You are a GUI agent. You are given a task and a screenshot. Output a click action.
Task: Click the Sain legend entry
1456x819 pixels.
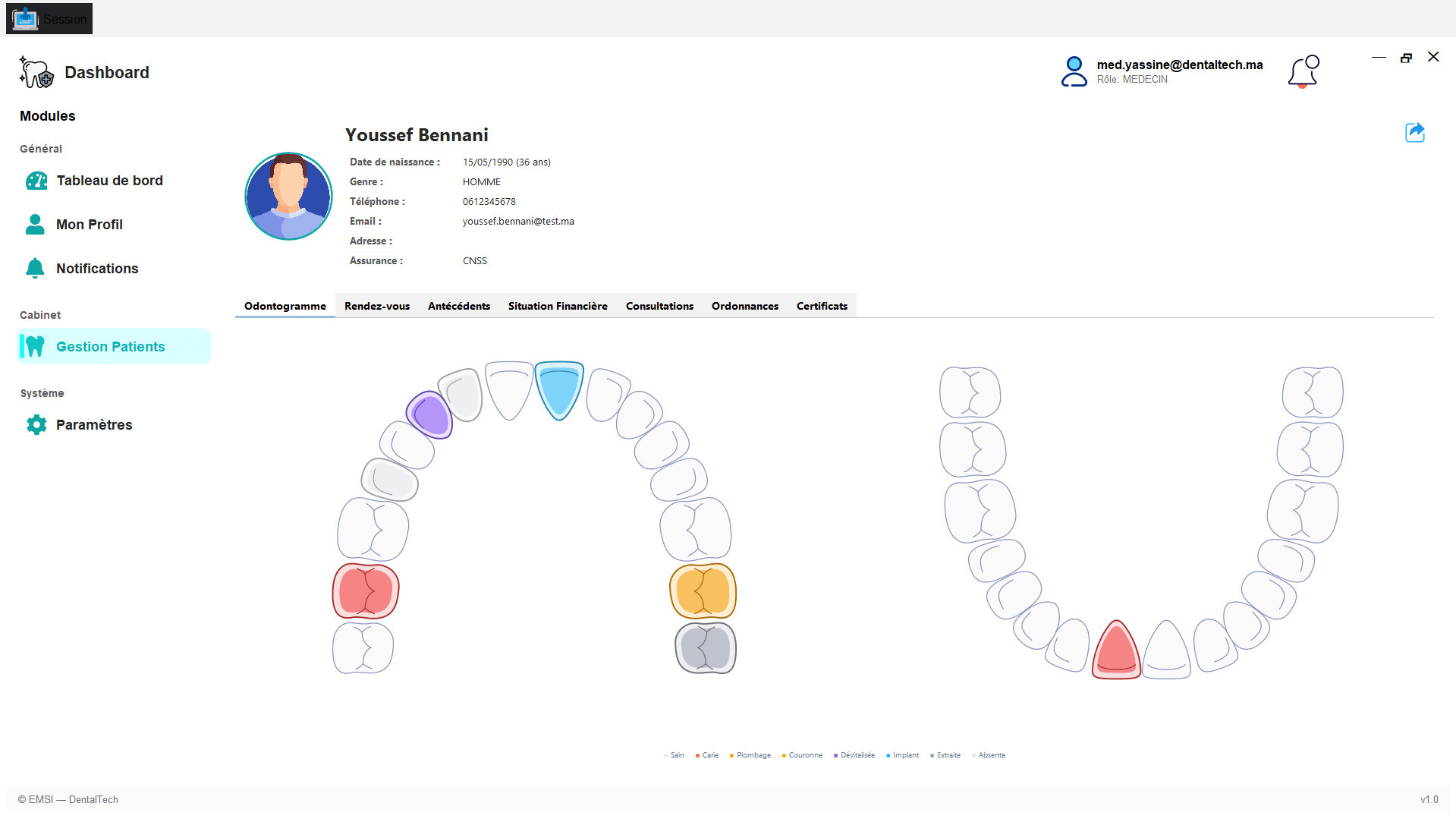click(674, 755)
